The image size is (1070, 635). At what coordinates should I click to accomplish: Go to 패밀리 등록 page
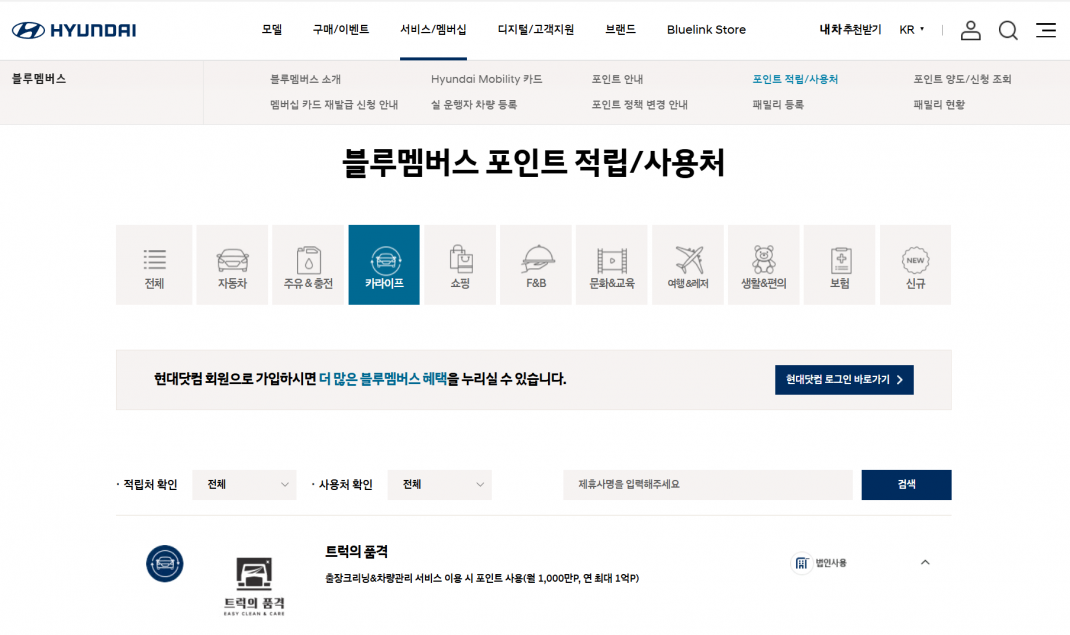point(778,104)
